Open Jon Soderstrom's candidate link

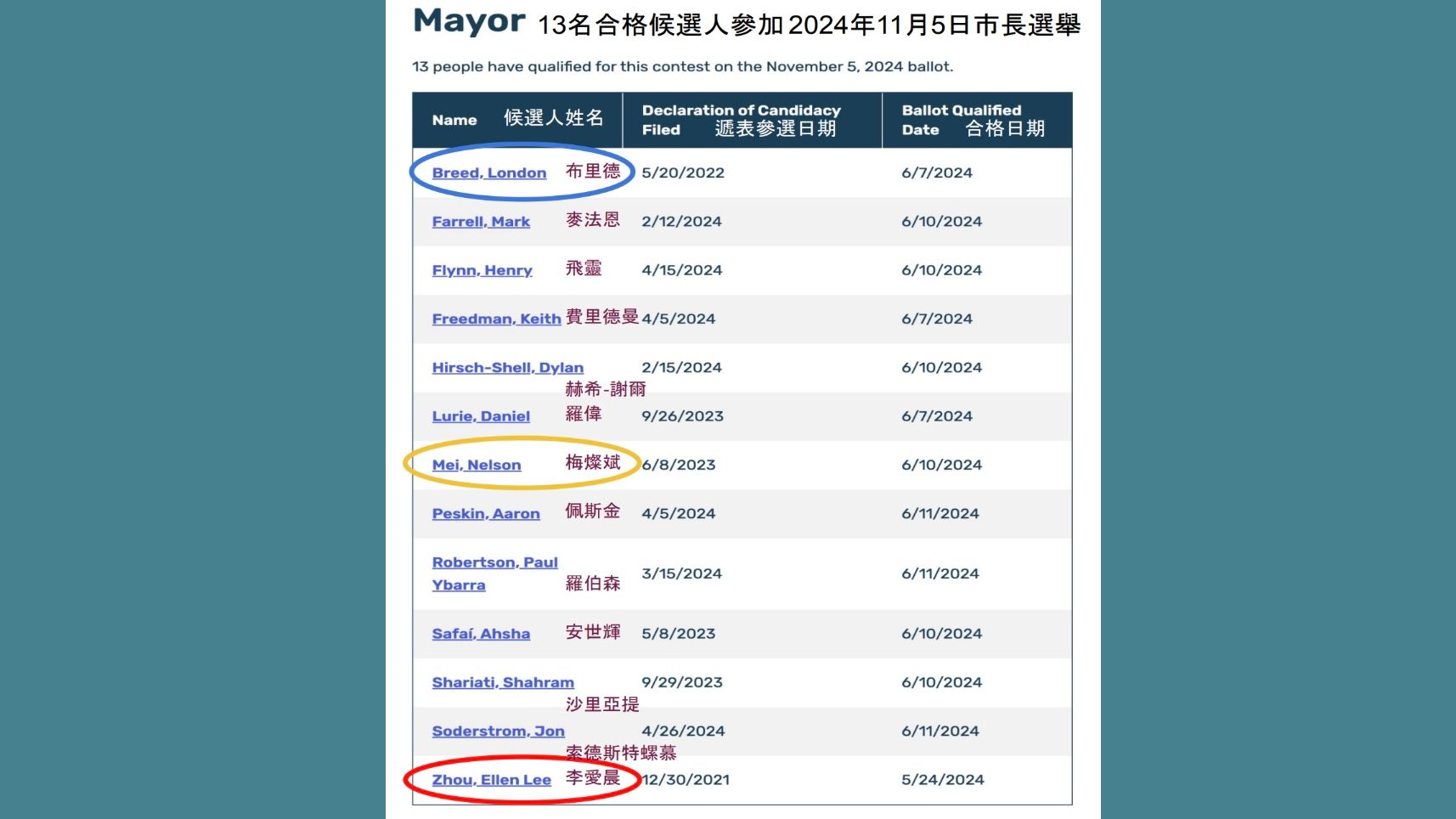tap(497, 731)
